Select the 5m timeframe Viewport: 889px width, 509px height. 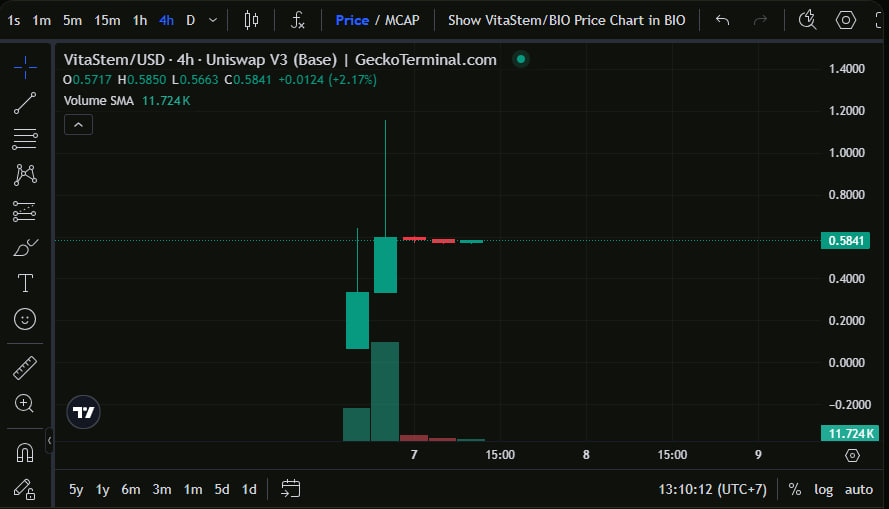point(72,20)
